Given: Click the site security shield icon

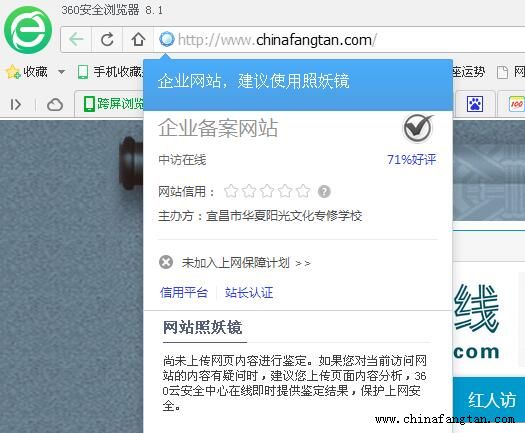Looking at the screenshot, I should (x=166, y=39).
